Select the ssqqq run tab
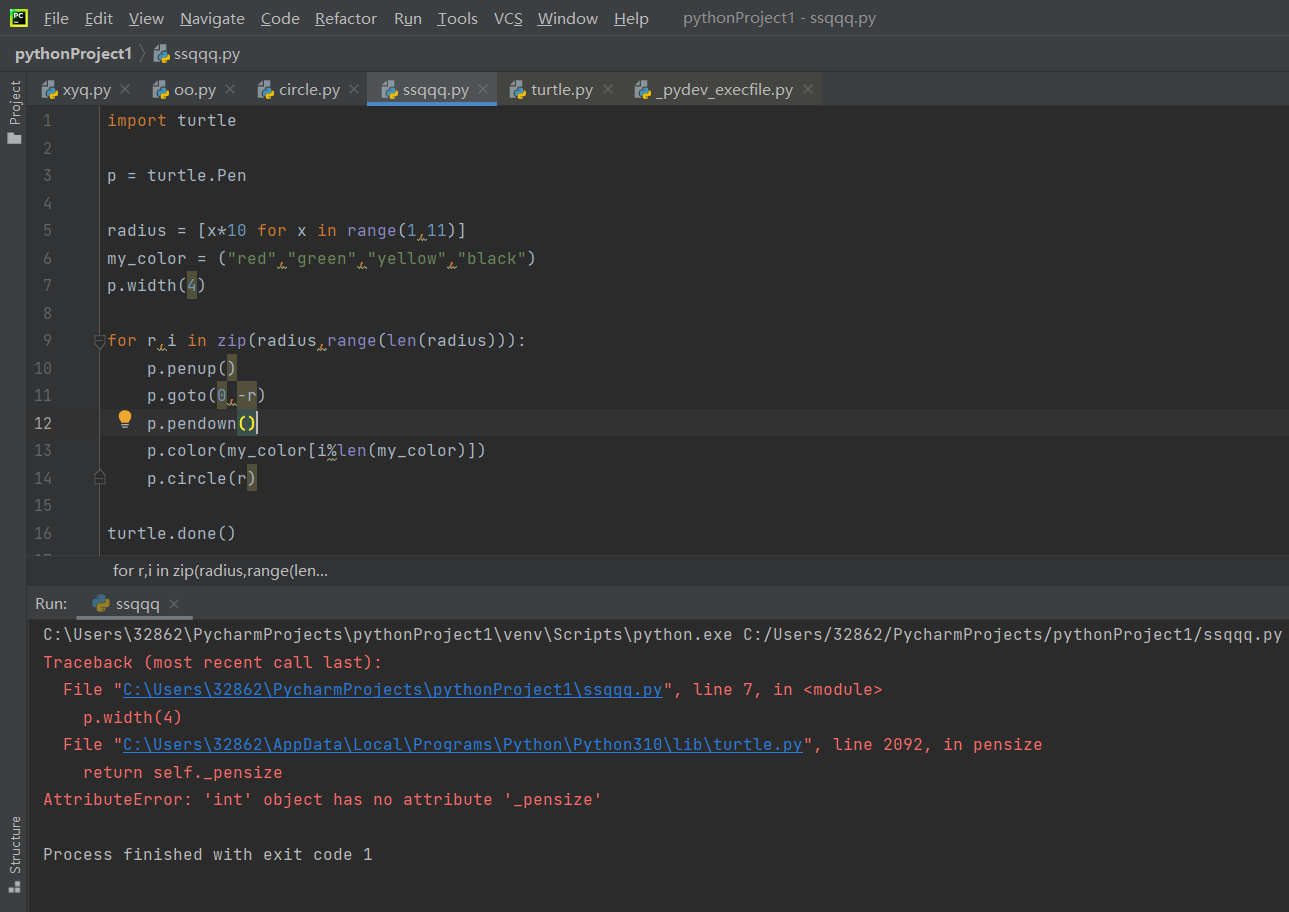Screen dimensions: 1289x912 (x=137, y=604)
